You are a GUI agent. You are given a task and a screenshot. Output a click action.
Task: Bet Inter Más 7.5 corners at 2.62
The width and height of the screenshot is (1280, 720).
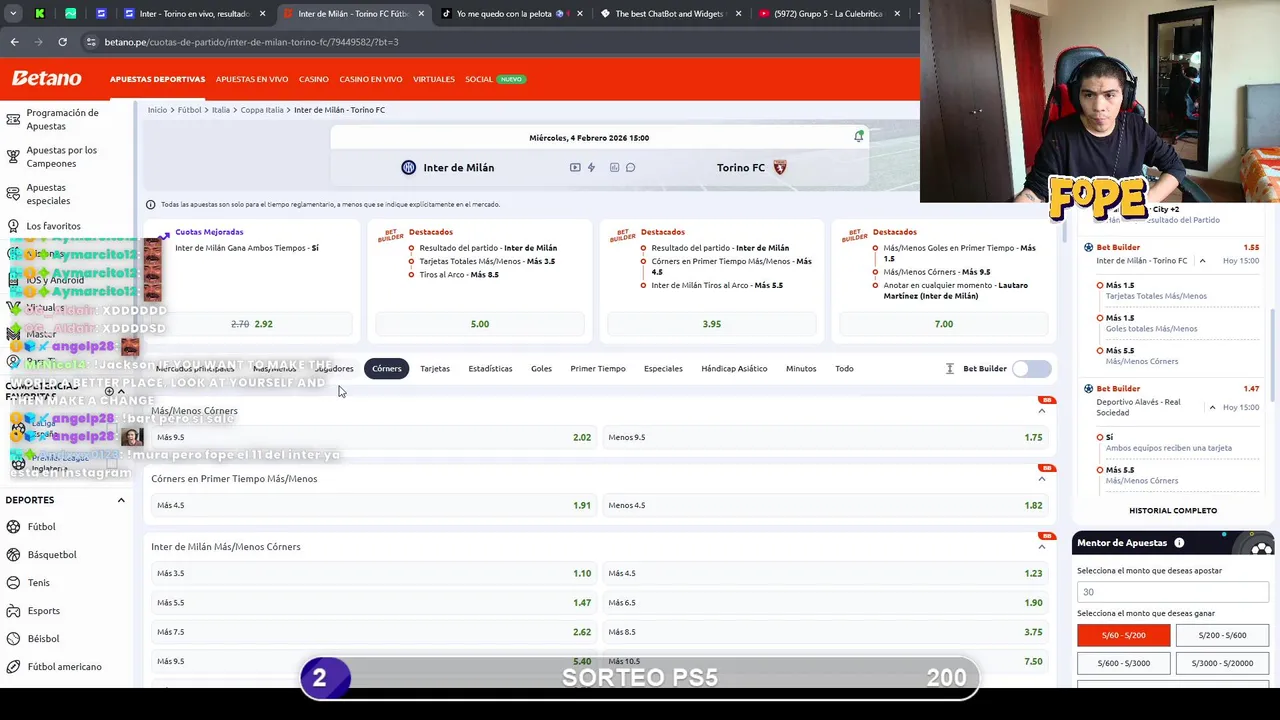tap(373, 632)
